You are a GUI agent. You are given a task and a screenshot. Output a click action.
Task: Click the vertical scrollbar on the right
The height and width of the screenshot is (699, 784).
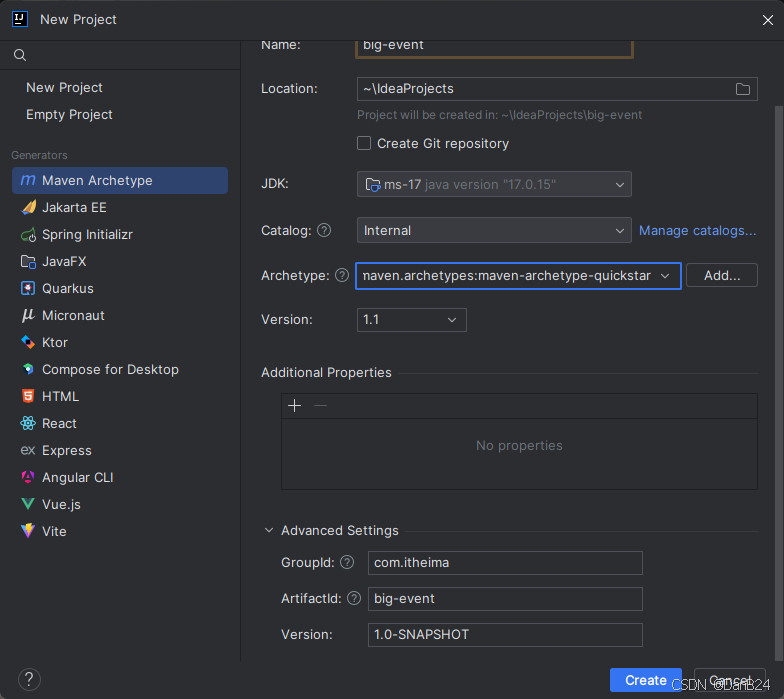click(778, 382)
